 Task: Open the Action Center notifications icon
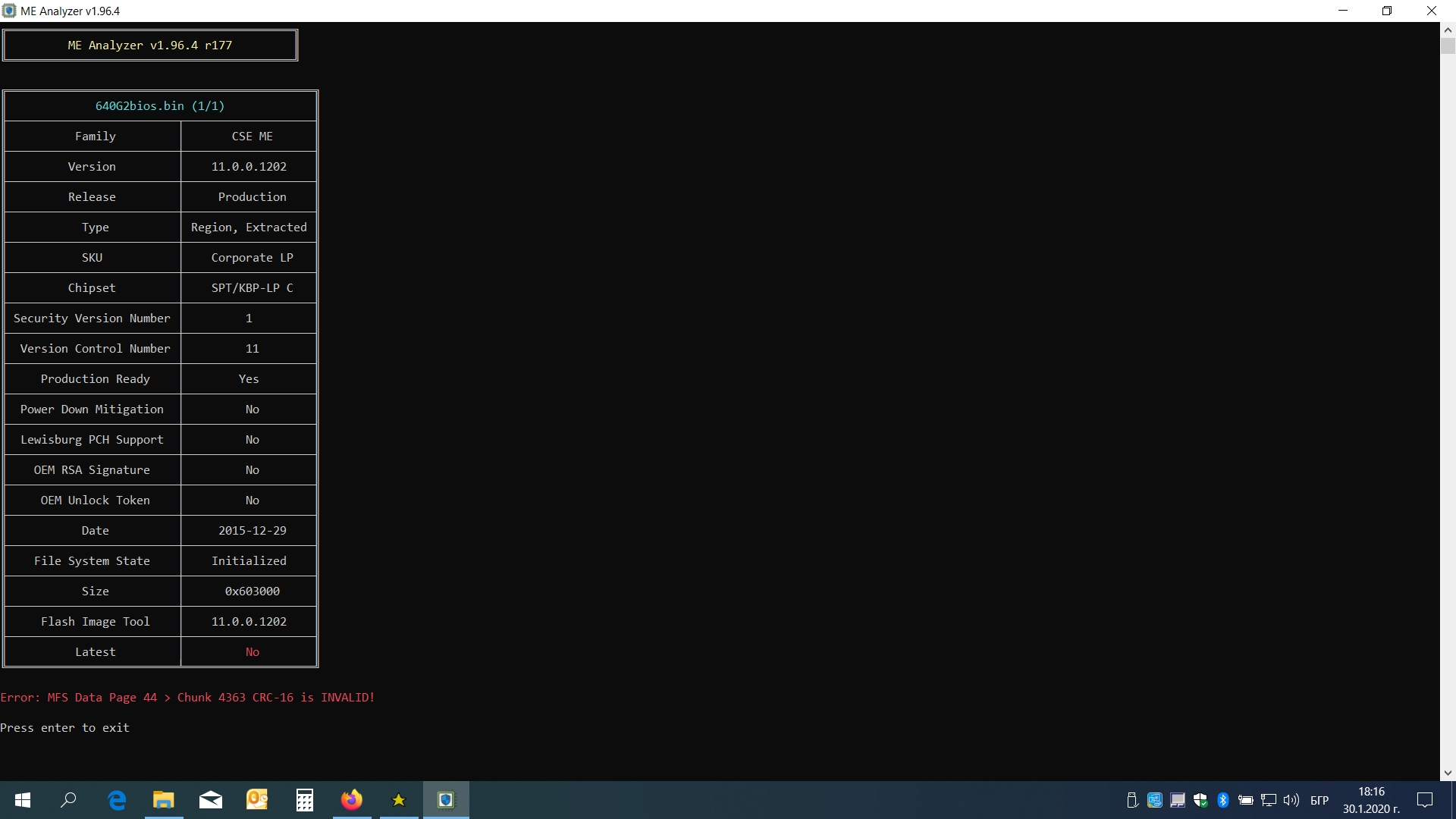pyautogui.click(x=1425, y=800)
